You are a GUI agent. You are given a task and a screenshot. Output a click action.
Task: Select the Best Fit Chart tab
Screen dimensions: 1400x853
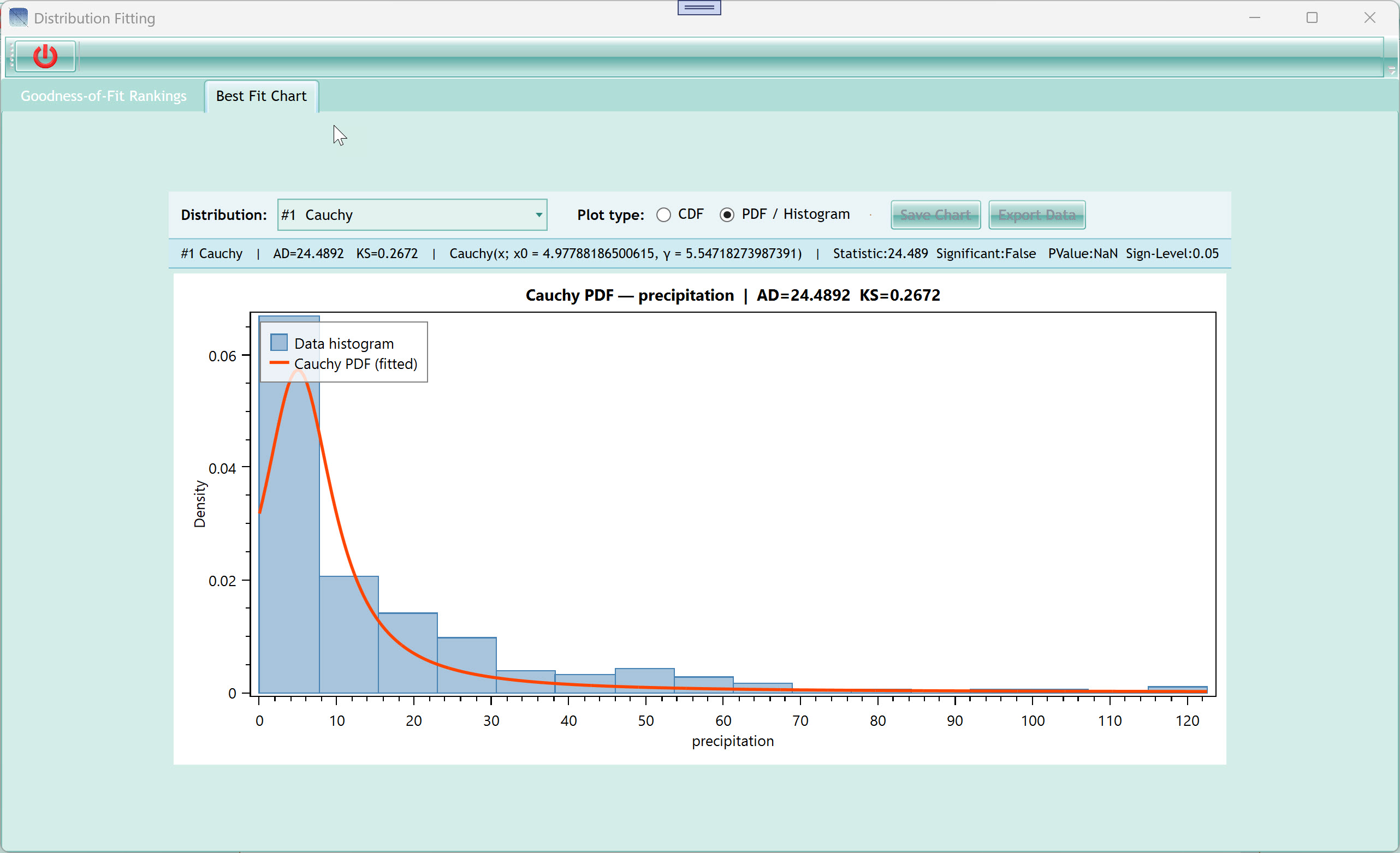coord(262,96)
